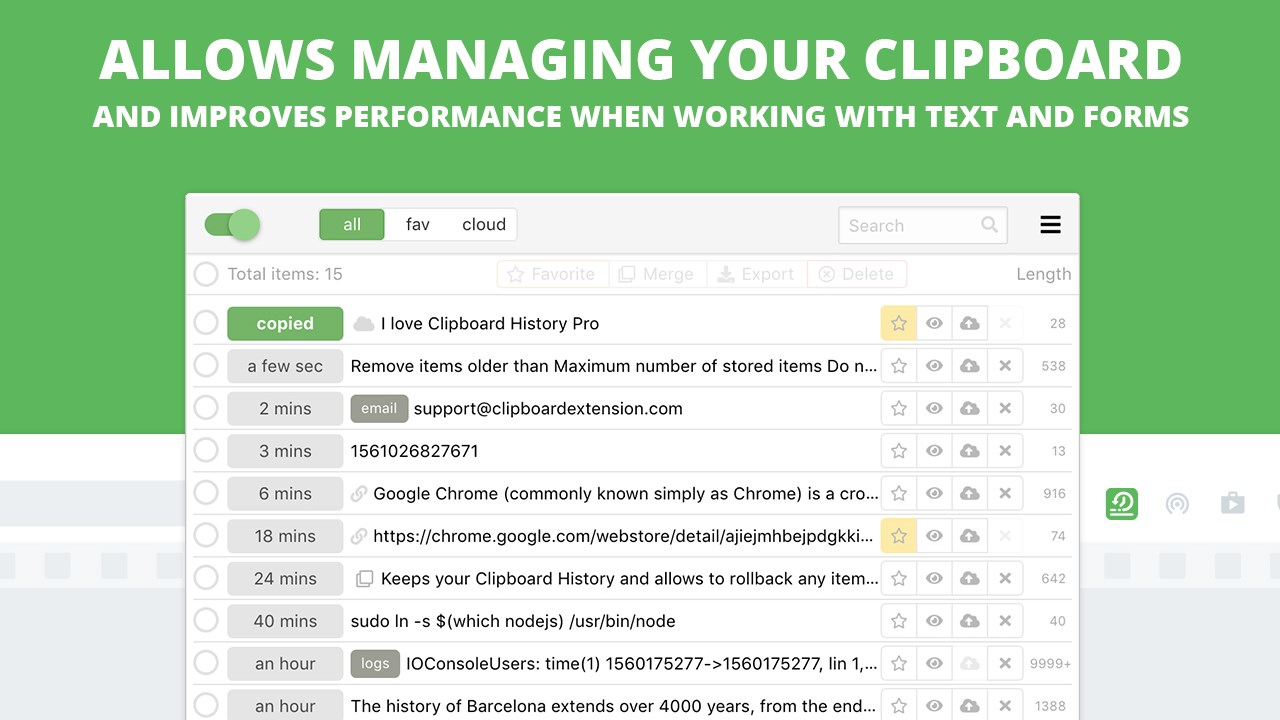Delete the IOConsoleUsers logs item
Screen dimensions: 1280x720
(1005, 663)
